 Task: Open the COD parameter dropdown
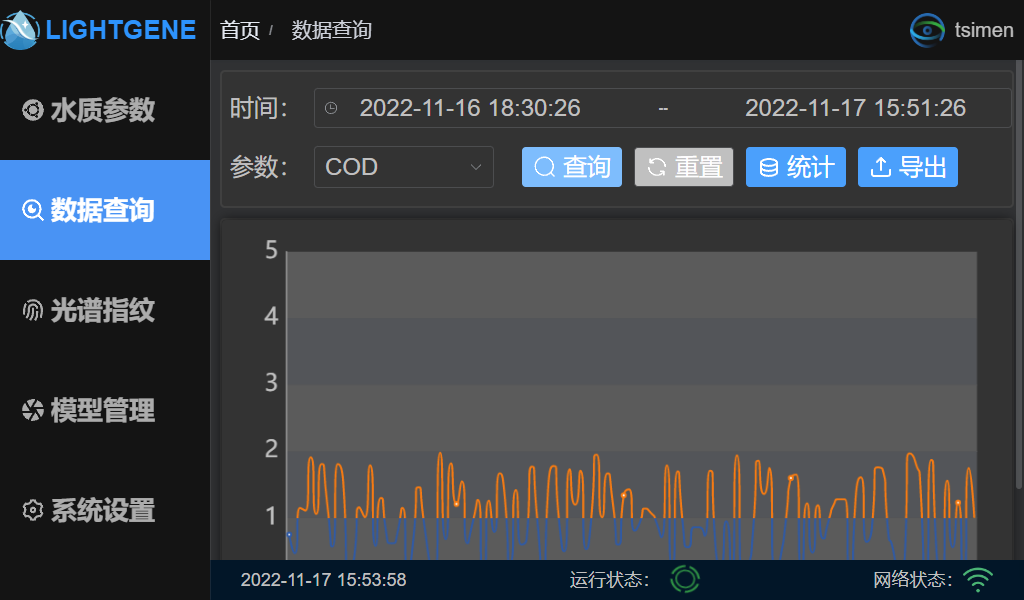tap(404, 167)
